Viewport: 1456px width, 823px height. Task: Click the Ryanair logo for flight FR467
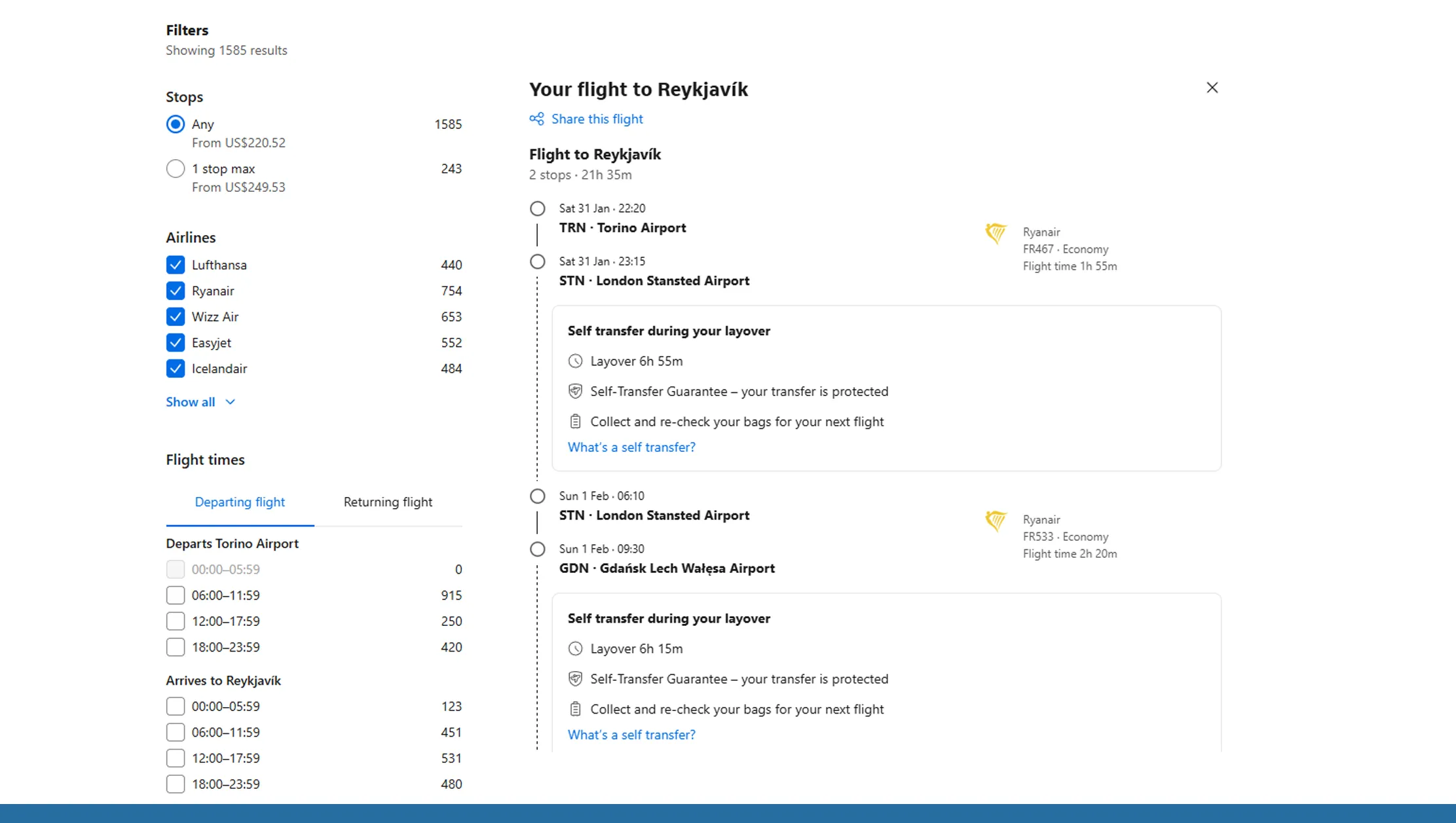point(996,233)
